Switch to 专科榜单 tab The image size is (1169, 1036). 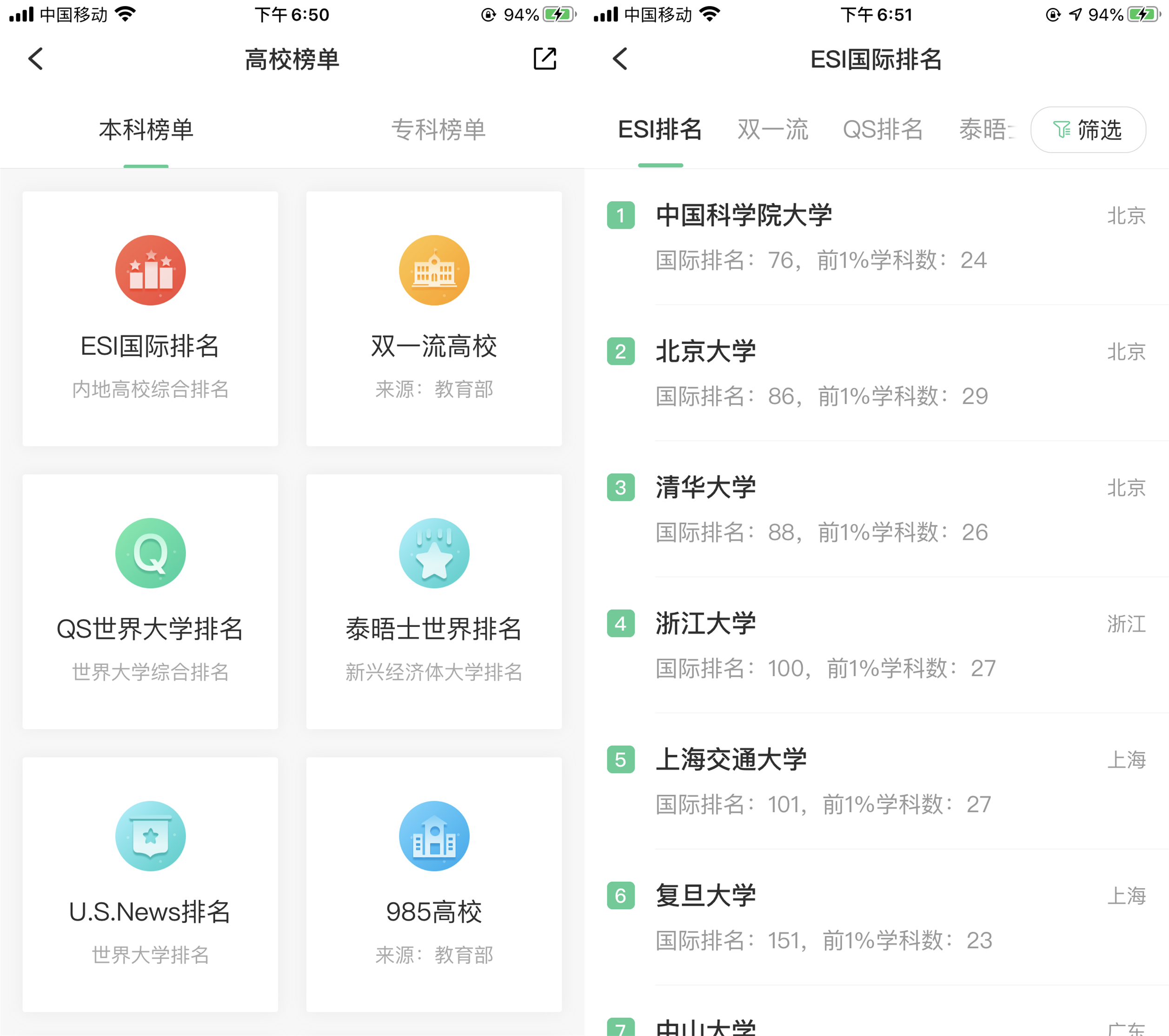438,129
